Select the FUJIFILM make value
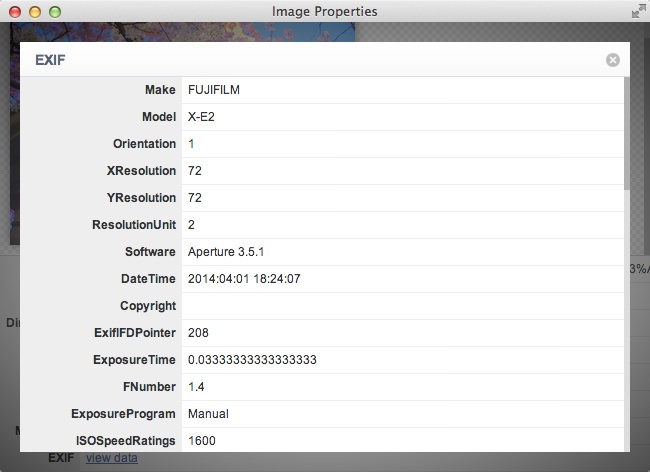 [x=214, y=90]
